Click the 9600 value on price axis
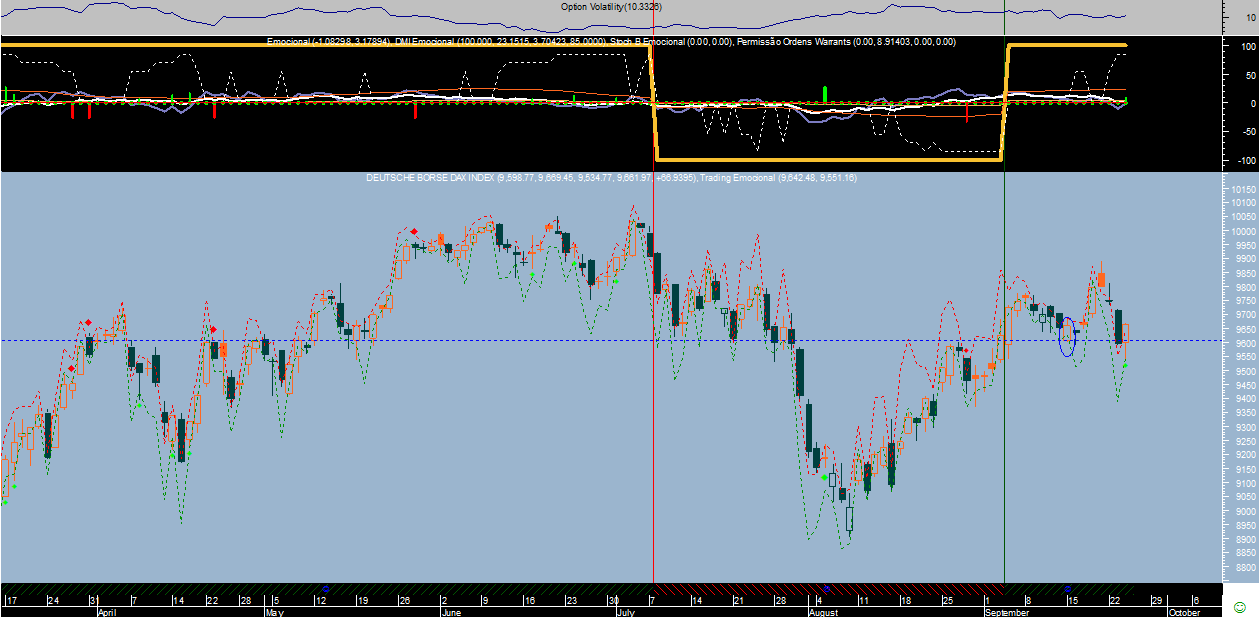Image resolution: width=1259 pixels, height=617 pixels. coord(1244,343)
